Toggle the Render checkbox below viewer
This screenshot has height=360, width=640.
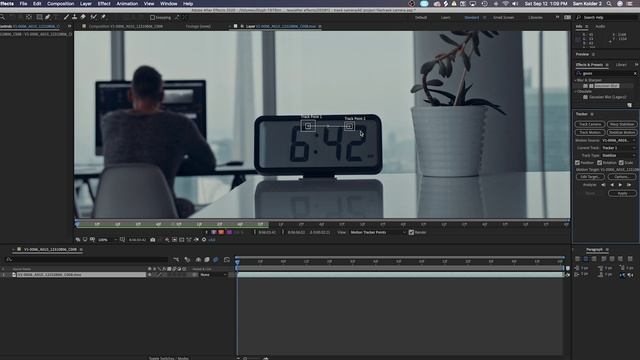(x=411, y=232)
